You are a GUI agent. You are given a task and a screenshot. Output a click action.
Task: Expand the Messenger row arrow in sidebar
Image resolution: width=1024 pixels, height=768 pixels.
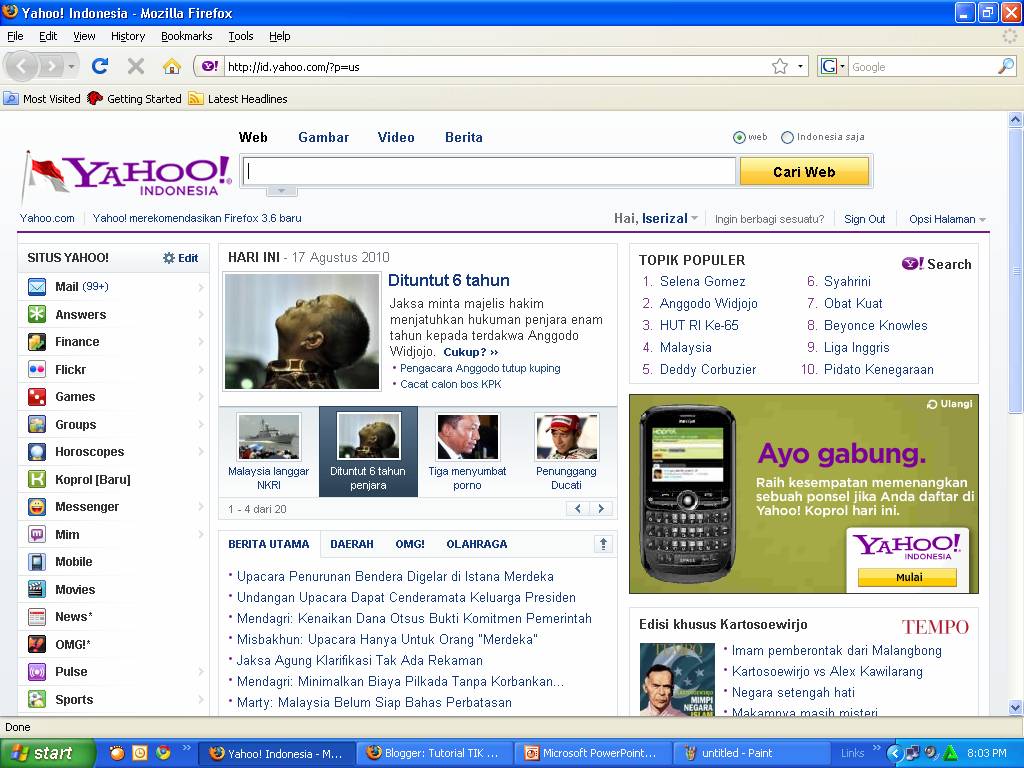[x=200, y=507]
